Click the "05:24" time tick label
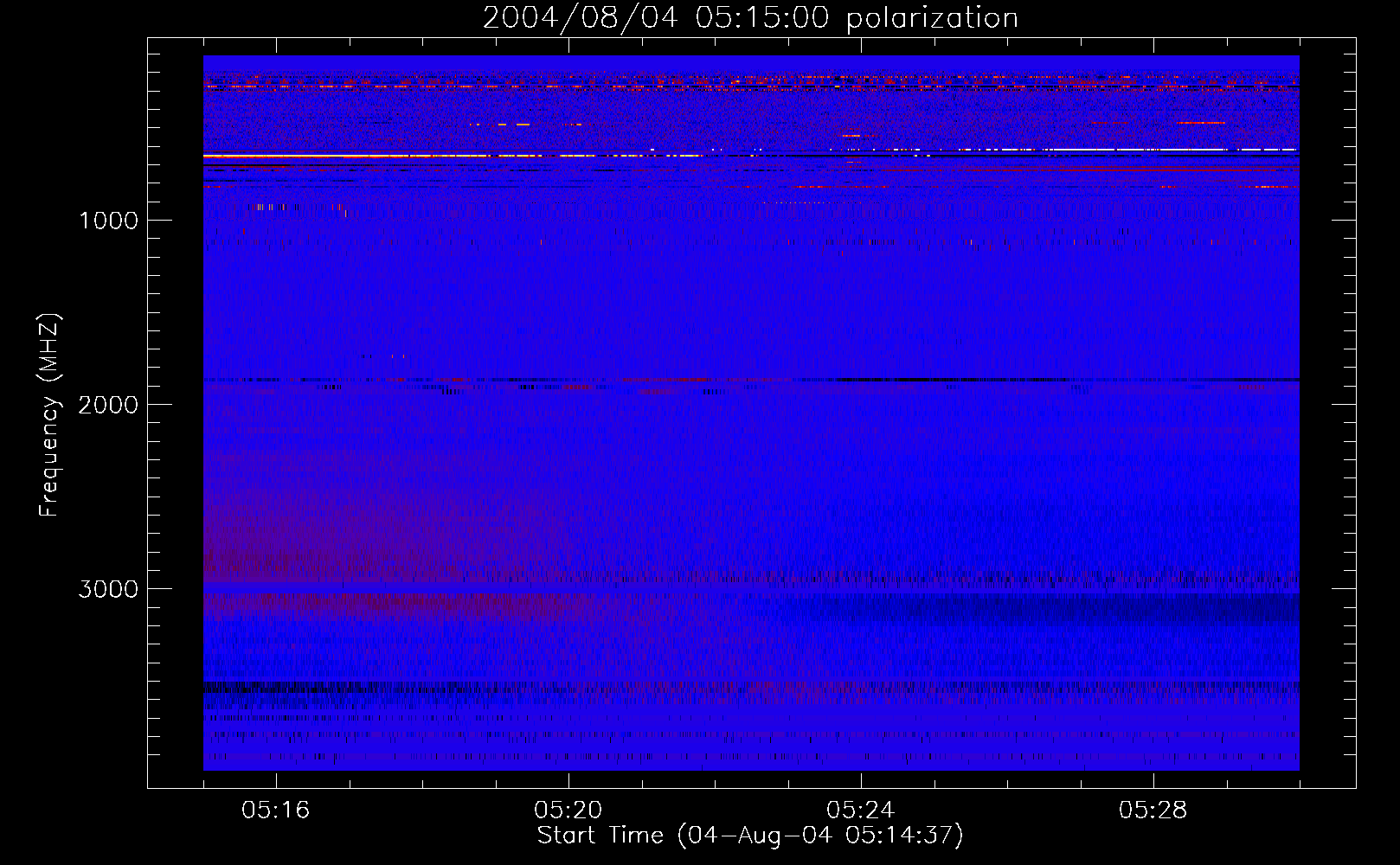 pos(861,811)
